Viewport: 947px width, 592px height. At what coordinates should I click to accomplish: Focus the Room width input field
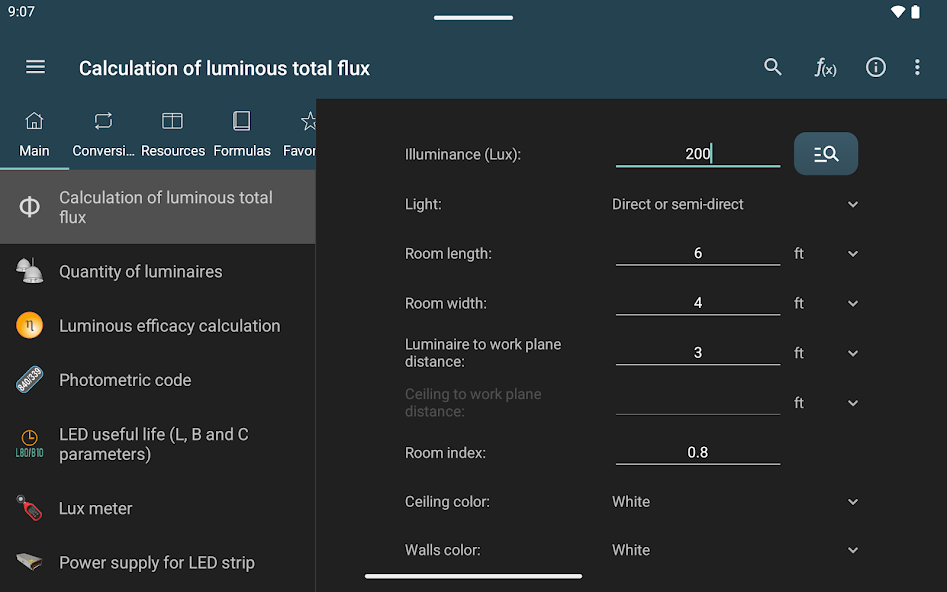tap(698, 303)
